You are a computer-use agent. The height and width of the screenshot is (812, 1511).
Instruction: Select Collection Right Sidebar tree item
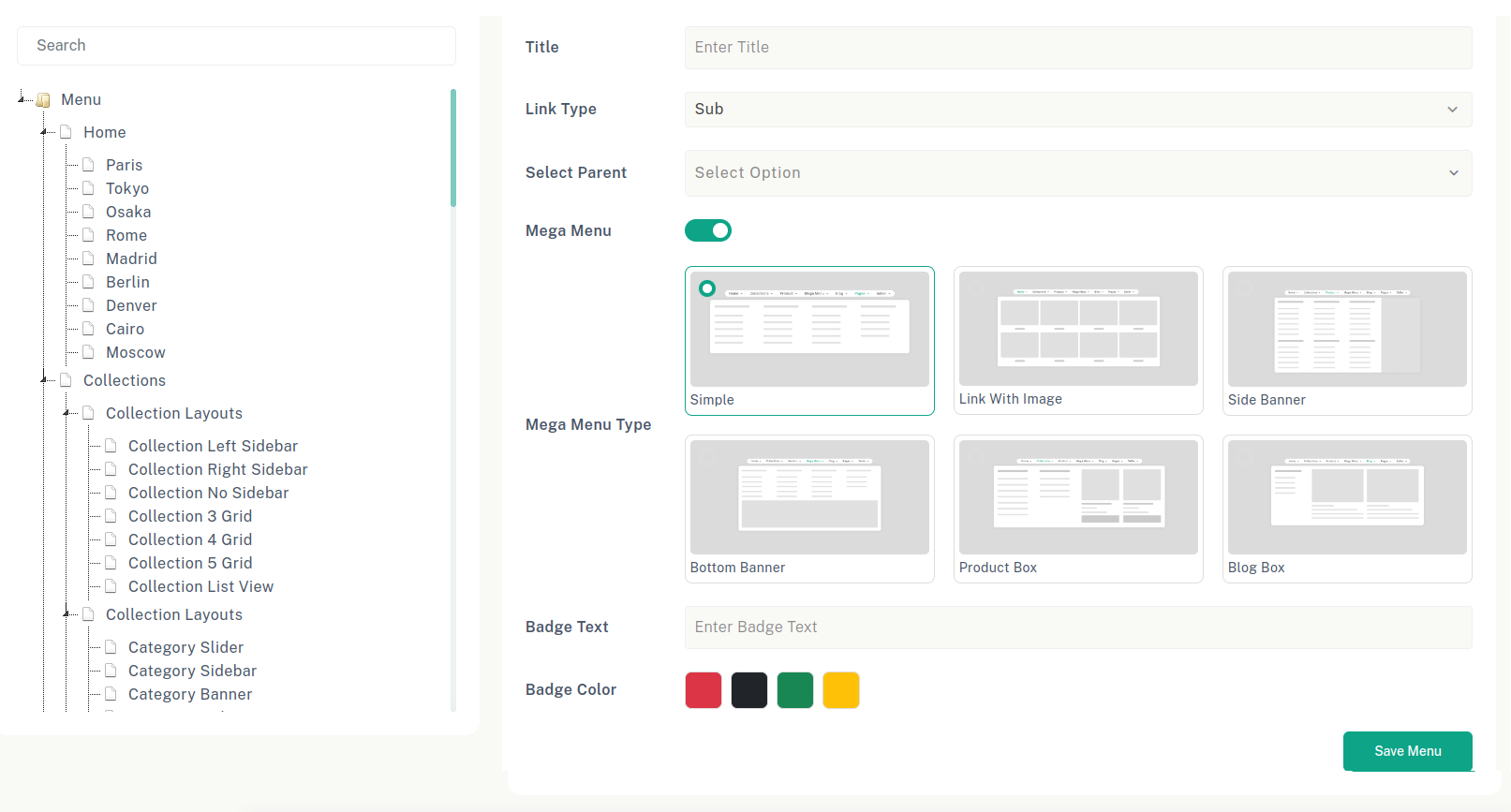217,469
